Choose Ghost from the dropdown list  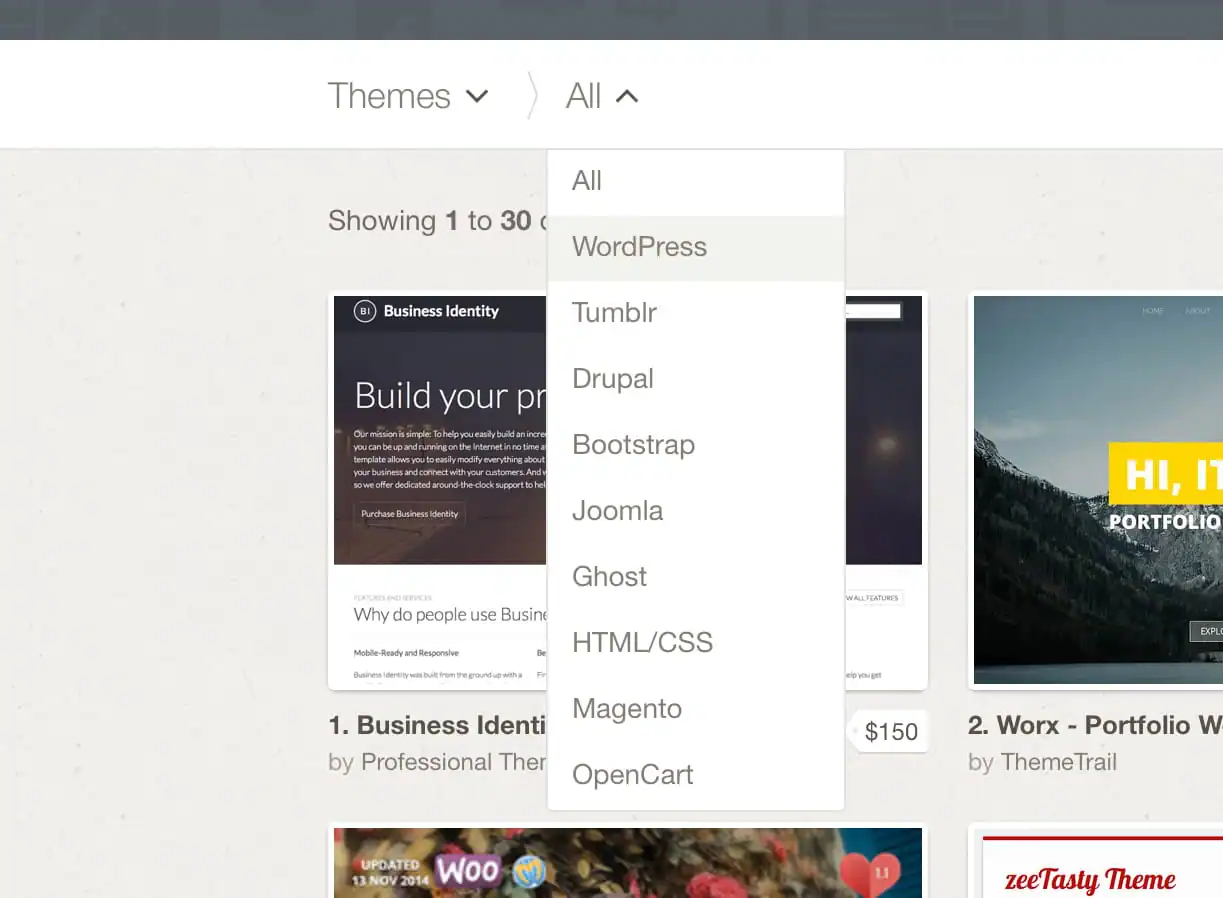696,577
